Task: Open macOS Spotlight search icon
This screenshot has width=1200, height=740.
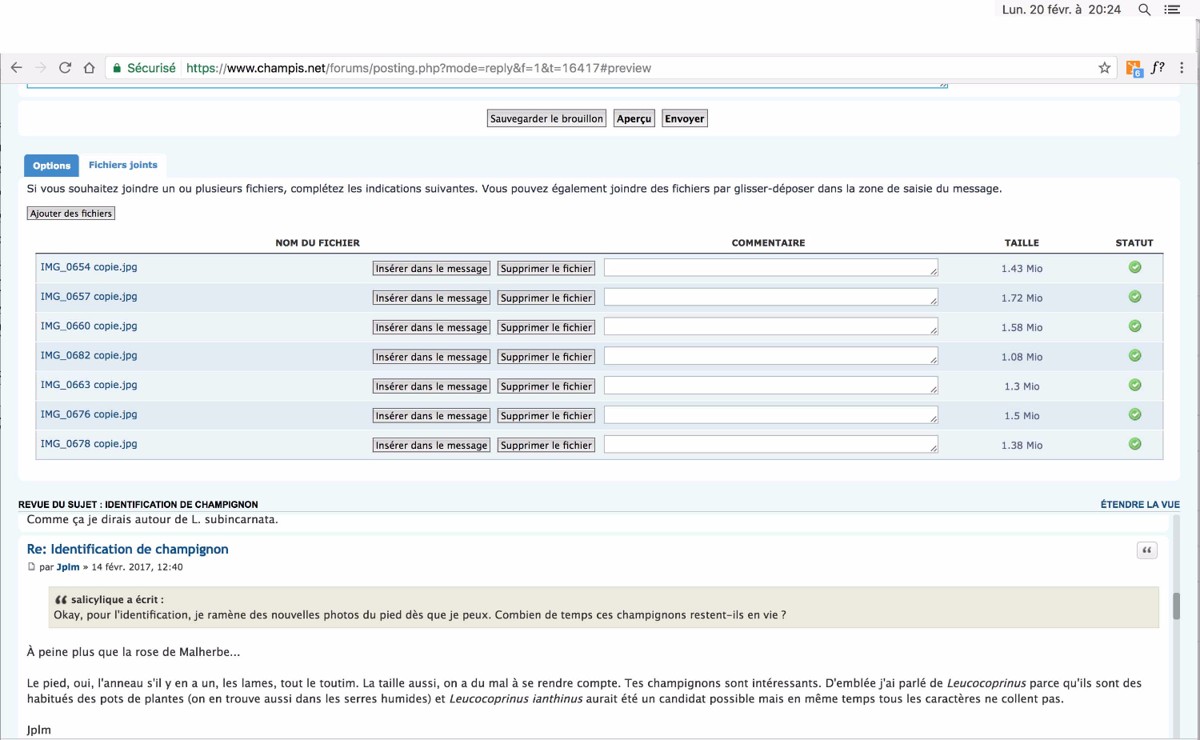Action: (x=1145, y=10)
